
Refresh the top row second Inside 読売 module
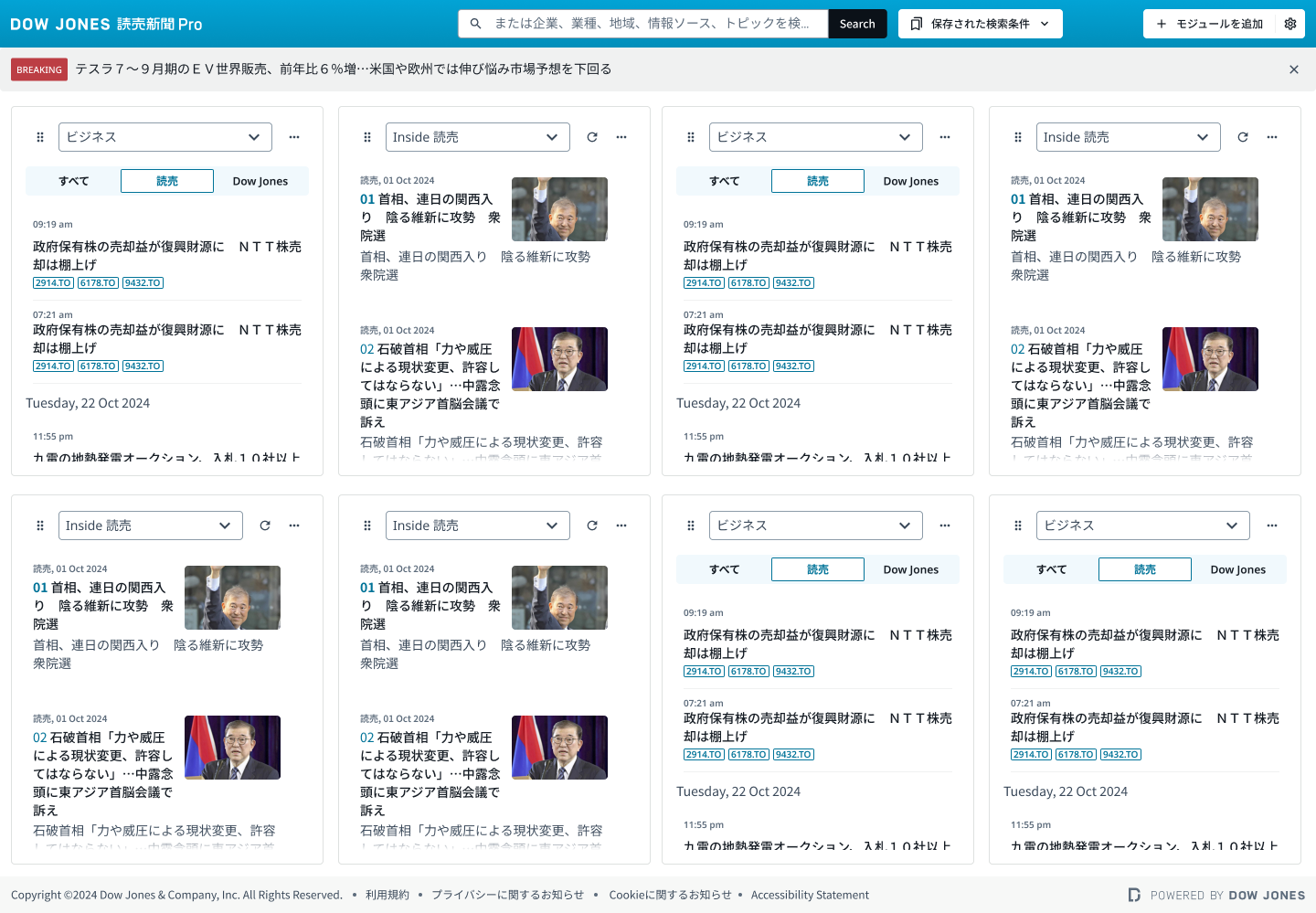(592, 137)
